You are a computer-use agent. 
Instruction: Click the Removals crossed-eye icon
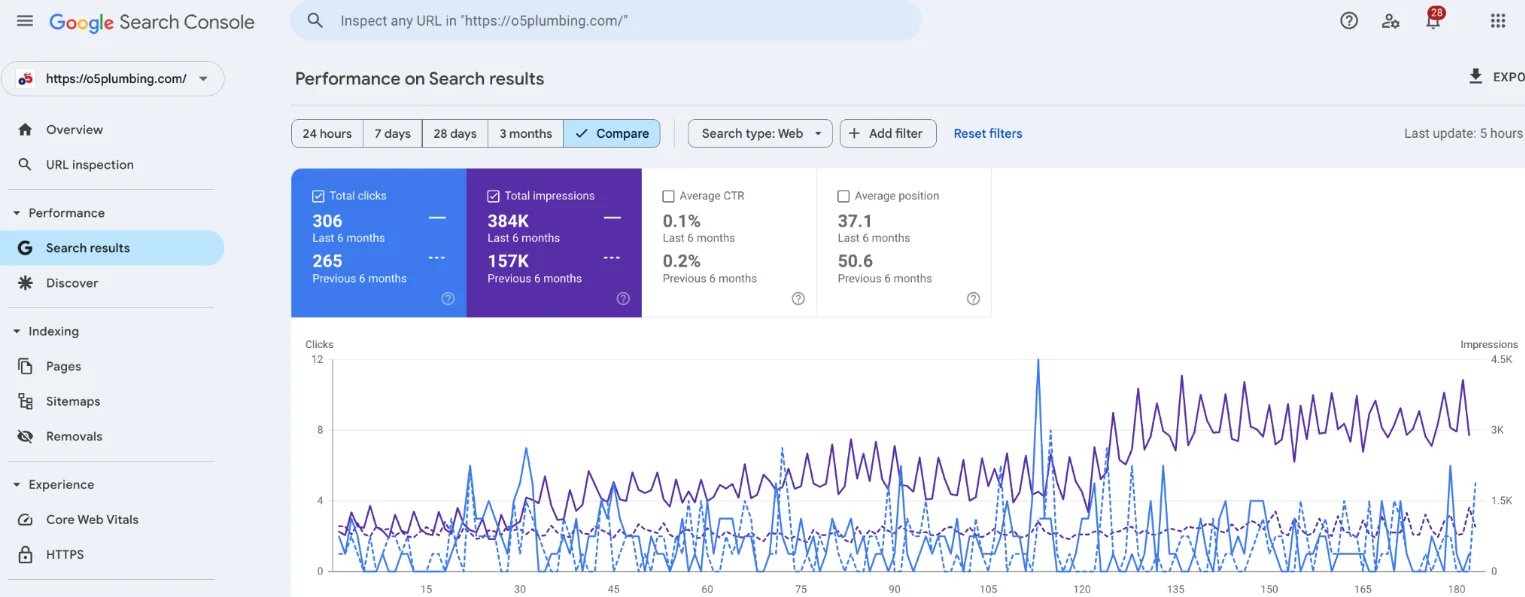tap(26, 436)
